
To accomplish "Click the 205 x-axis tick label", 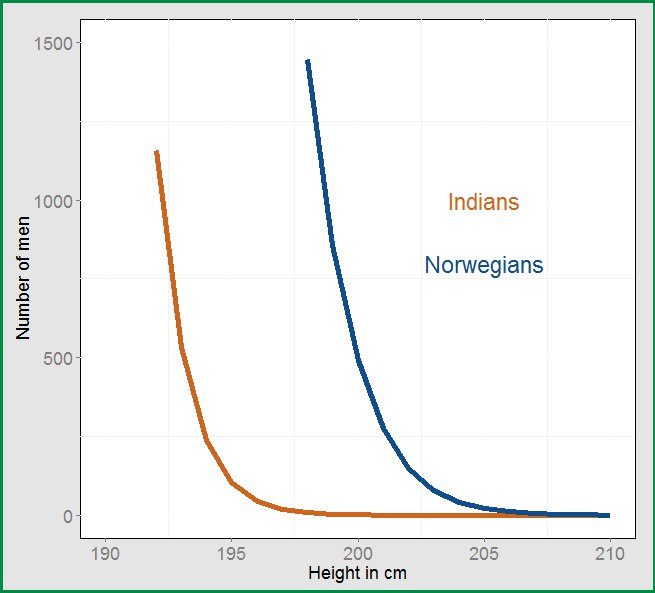I will [484, 554].
